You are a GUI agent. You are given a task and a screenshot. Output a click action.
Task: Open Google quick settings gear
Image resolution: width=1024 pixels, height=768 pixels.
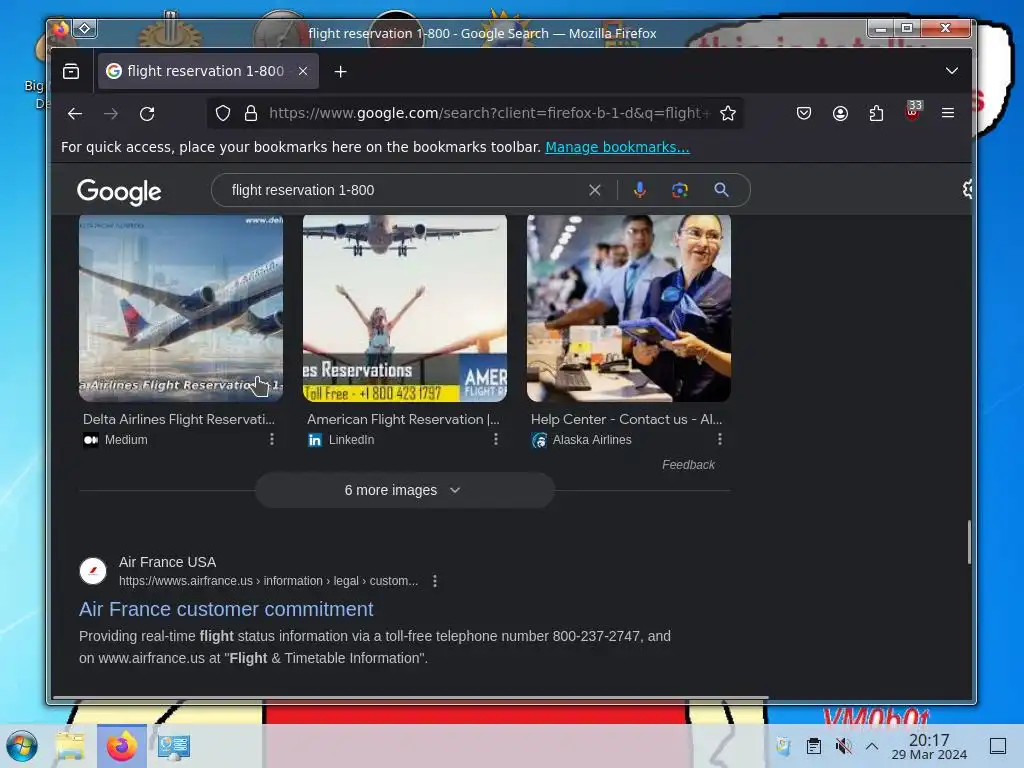[967, 189]
